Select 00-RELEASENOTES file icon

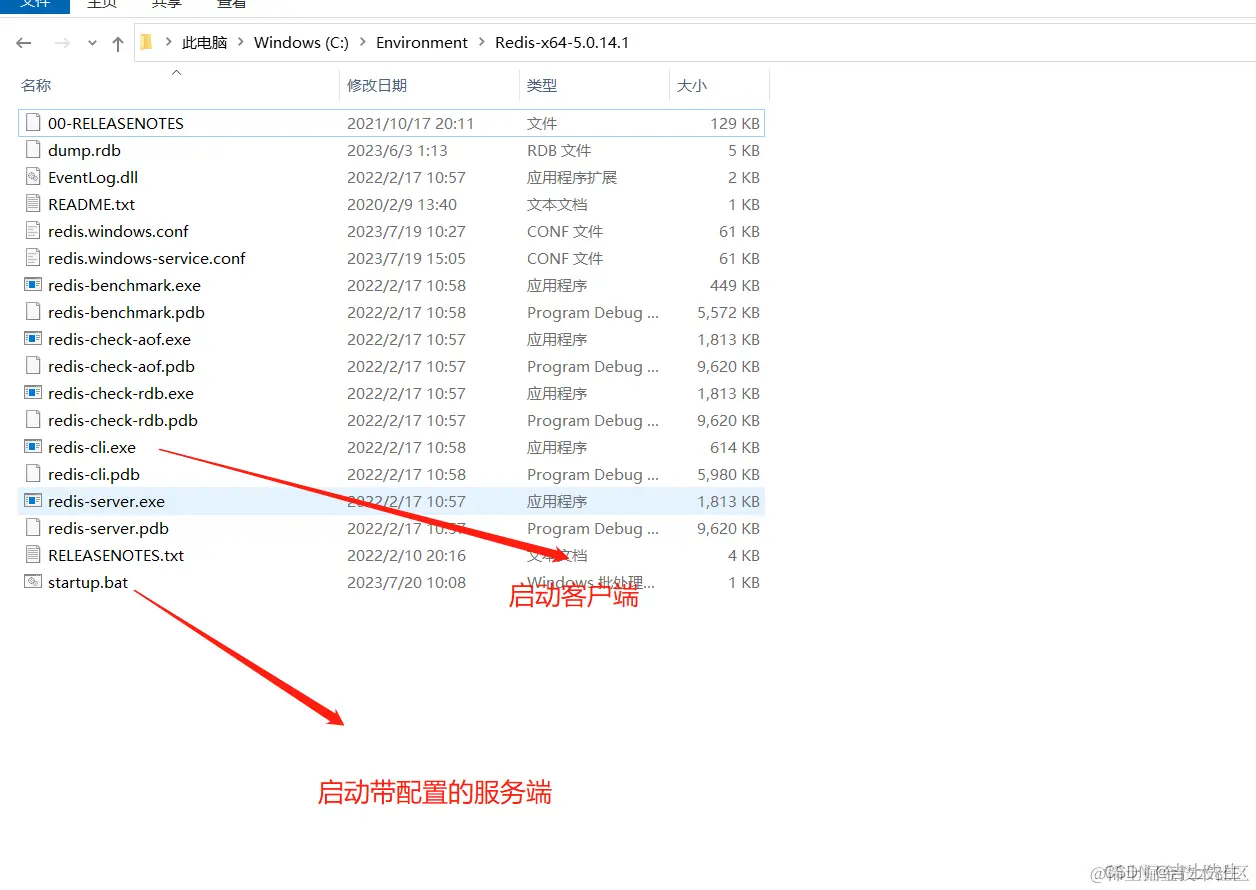[33, 123]
